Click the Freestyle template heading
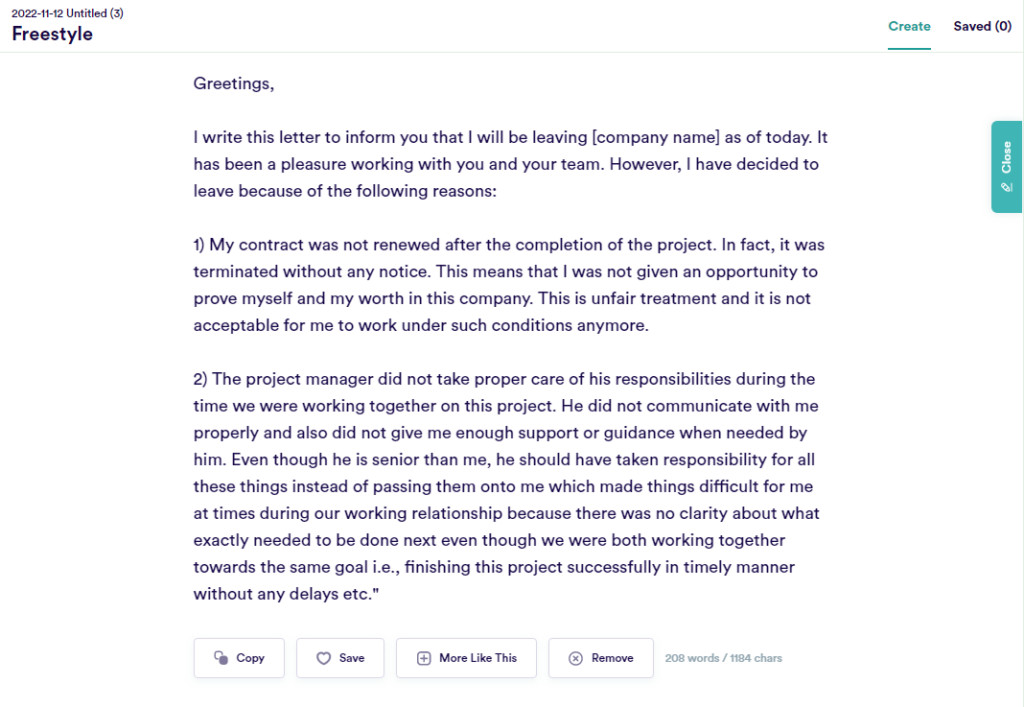Image resolution: width=1024 pixels, height=707 pixels. click(x=52, y=34)
